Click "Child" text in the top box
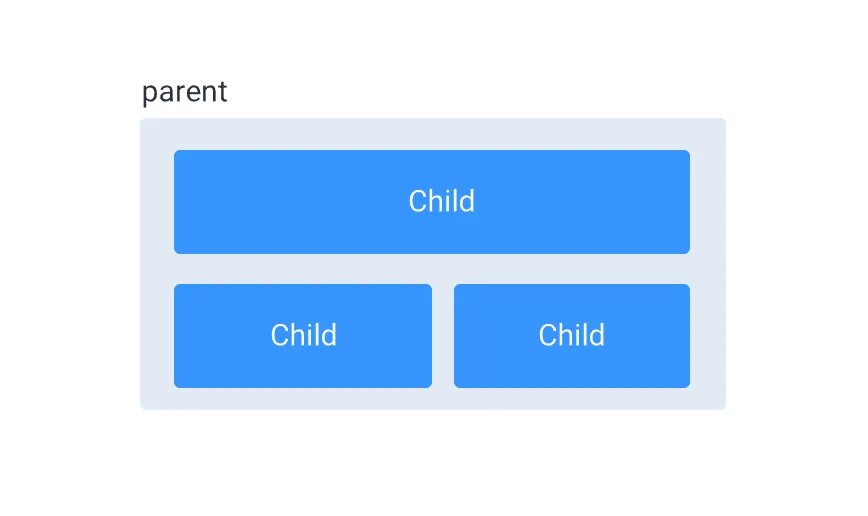The height and width of the screenshot is (516, 868). coord(441,201)
